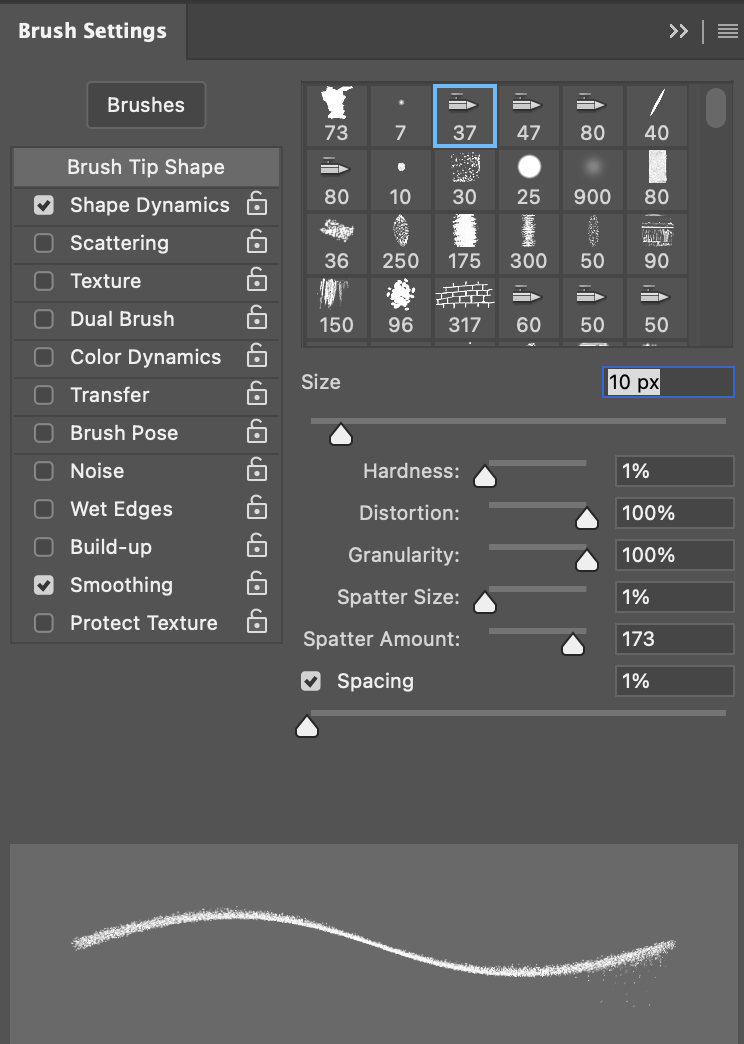This screenshot has height=1044, width=744.
Task: Click the Brushes button
Action: point(146,105)
